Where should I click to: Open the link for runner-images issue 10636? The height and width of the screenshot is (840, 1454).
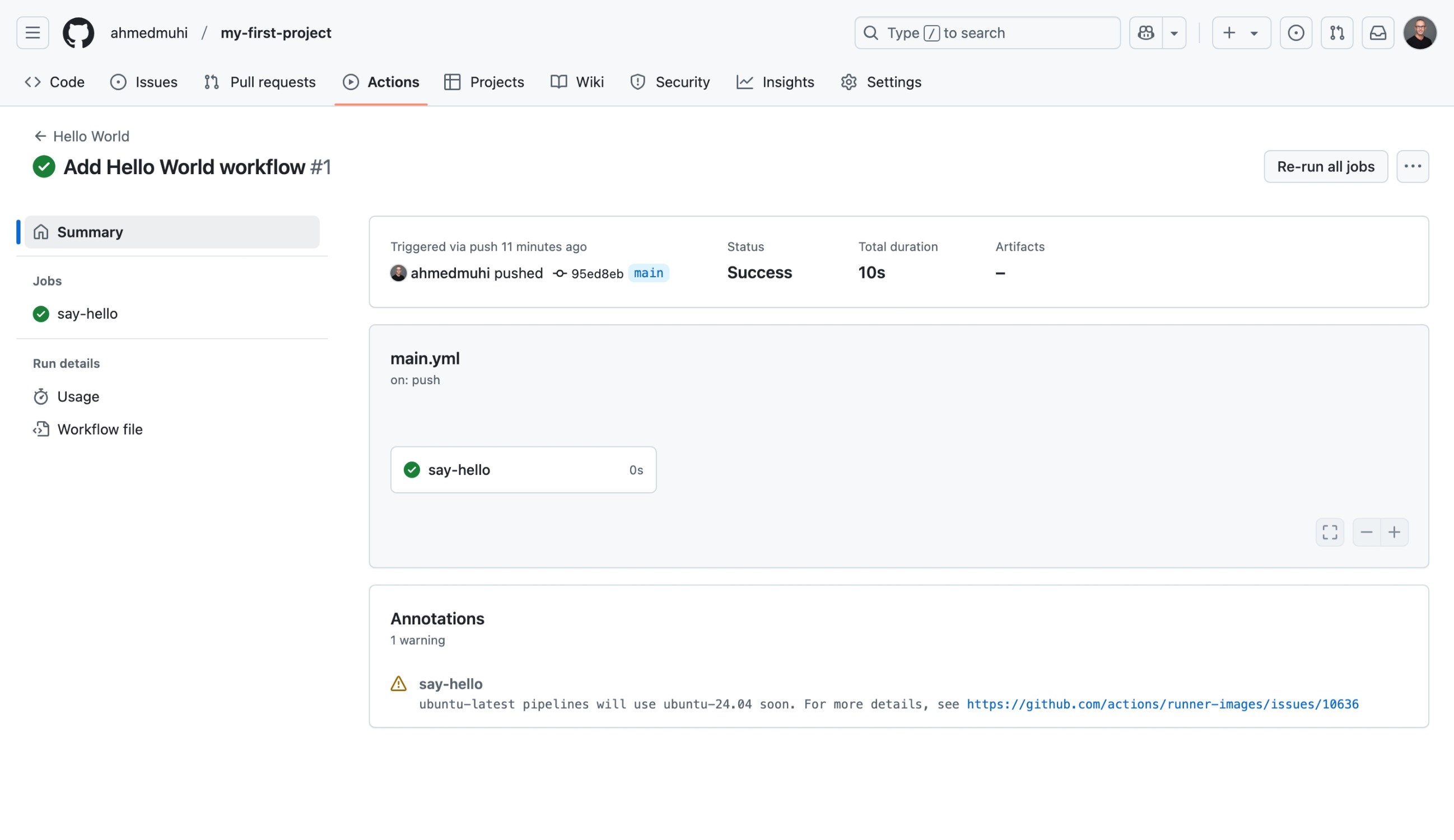1163,704
